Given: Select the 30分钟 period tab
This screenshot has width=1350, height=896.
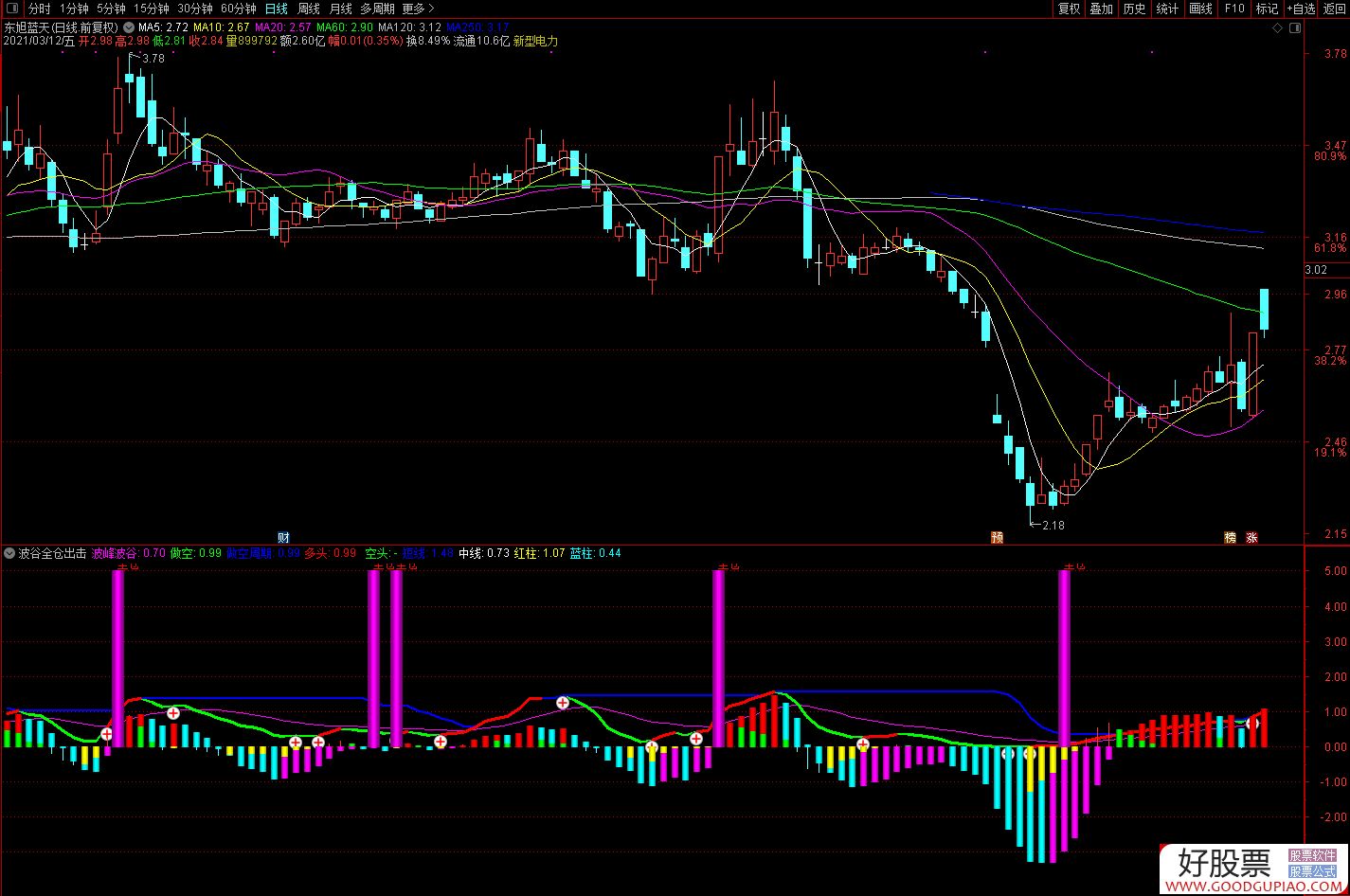Looking at the screenshot, I should click(195, 9).
